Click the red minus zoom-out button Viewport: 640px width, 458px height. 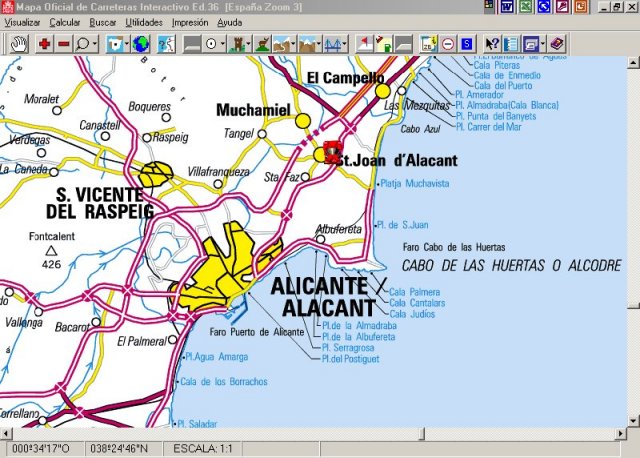pyautogui.click(x=63, y=44)
